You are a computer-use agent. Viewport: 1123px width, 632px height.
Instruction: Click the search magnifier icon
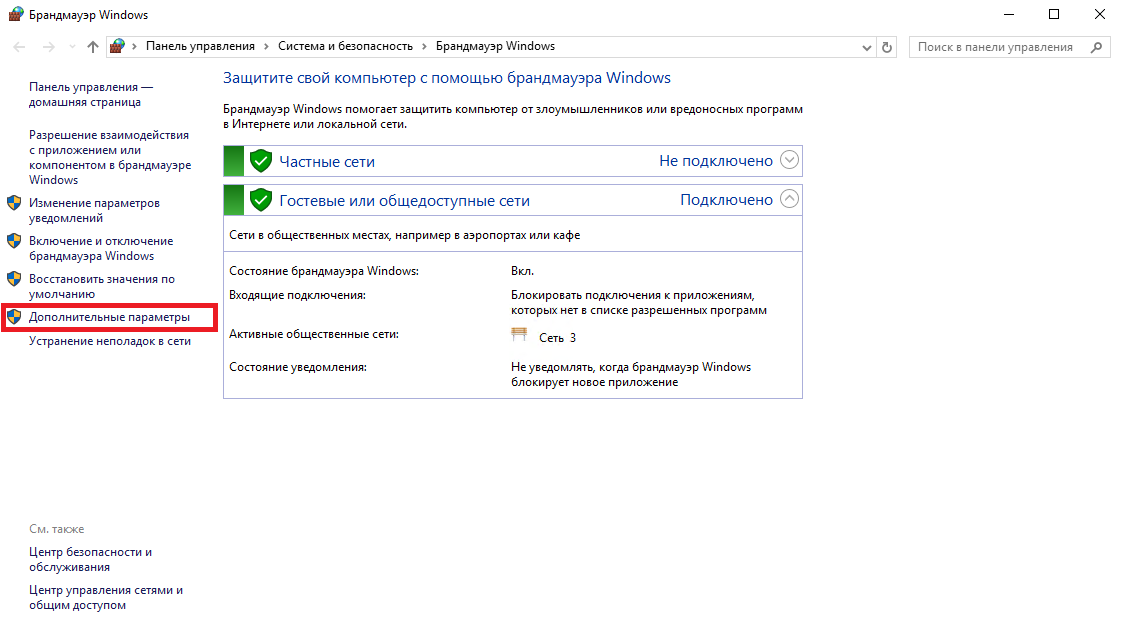click(x=1096, y=47)
